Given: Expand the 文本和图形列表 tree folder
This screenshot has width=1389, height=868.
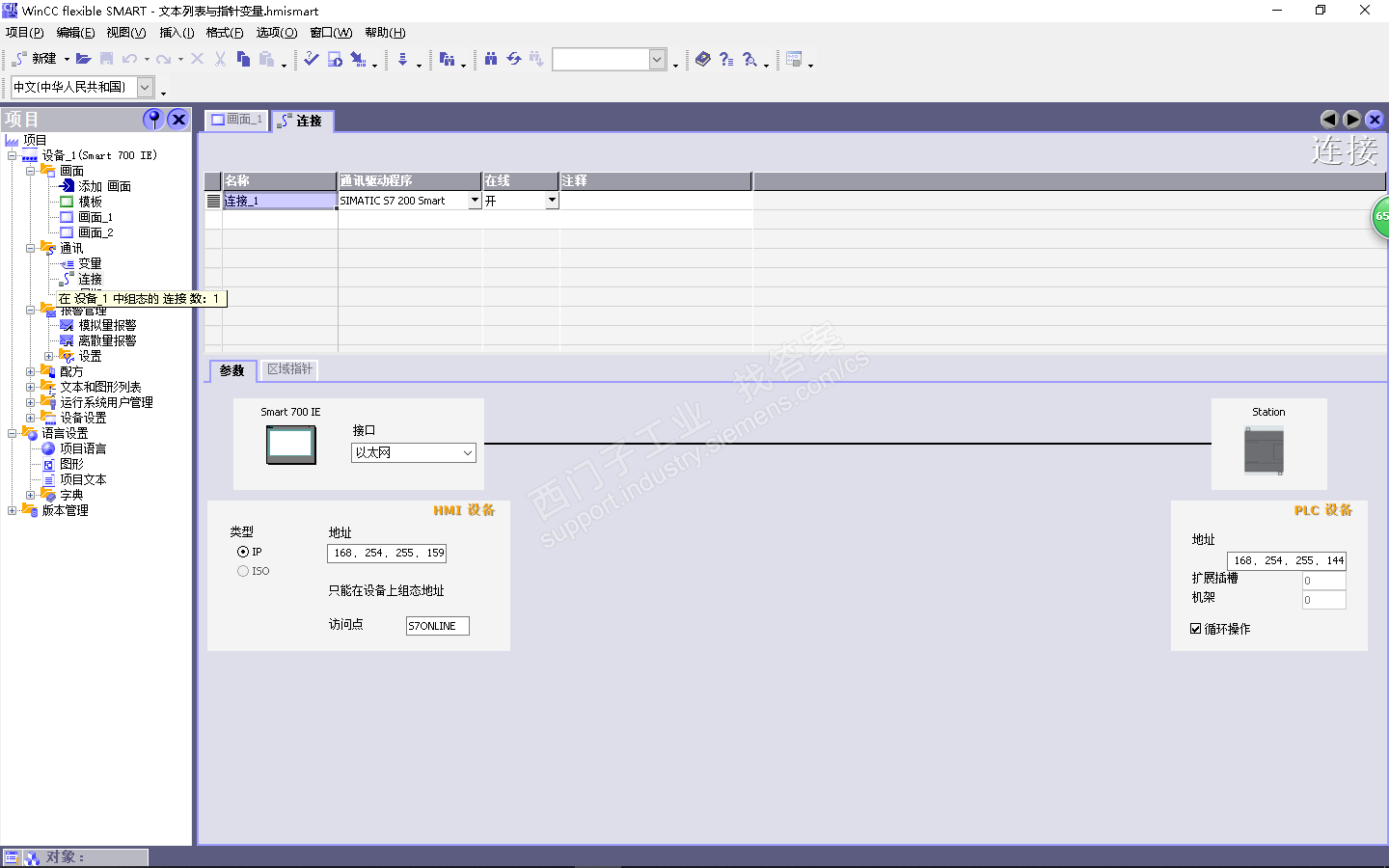Looking at the screenshot, I should (30, 387).
